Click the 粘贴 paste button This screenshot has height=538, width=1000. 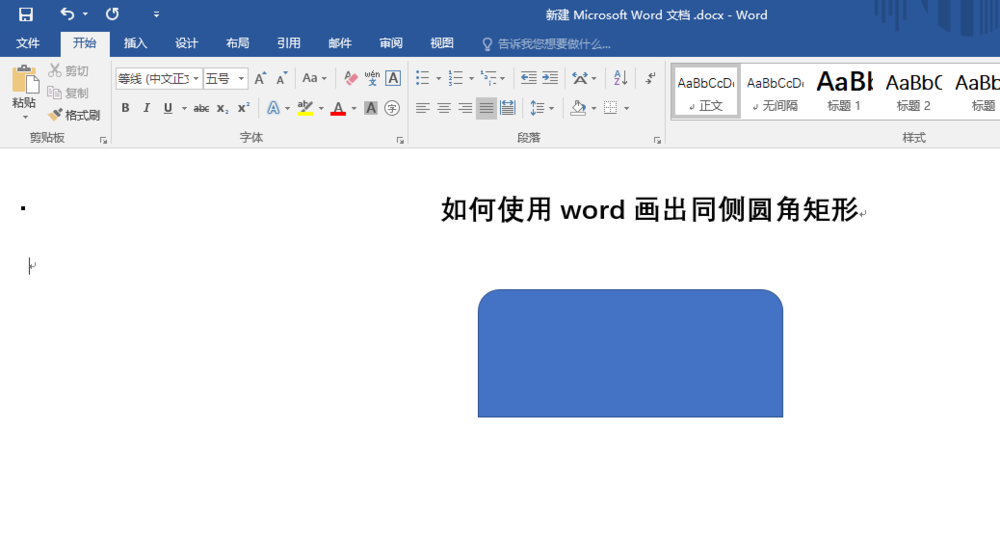25,92
